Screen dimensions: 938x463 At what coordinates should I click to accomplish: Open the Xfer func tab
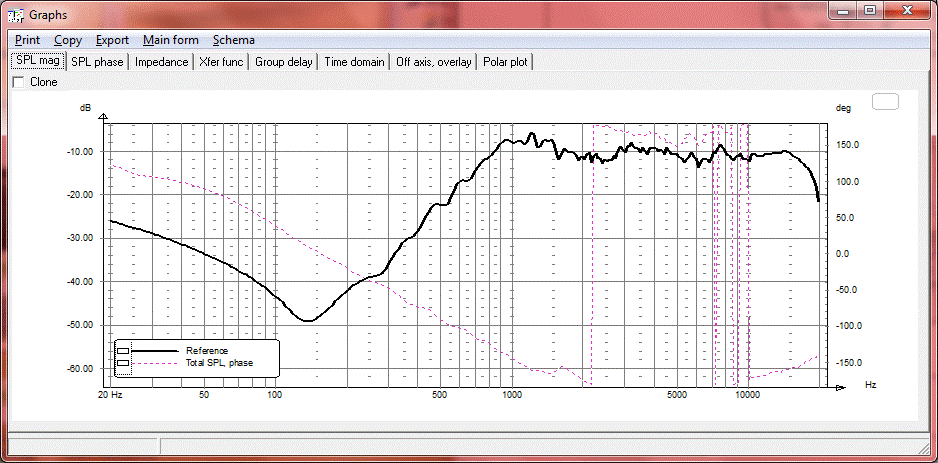click(x=221, y=62)
